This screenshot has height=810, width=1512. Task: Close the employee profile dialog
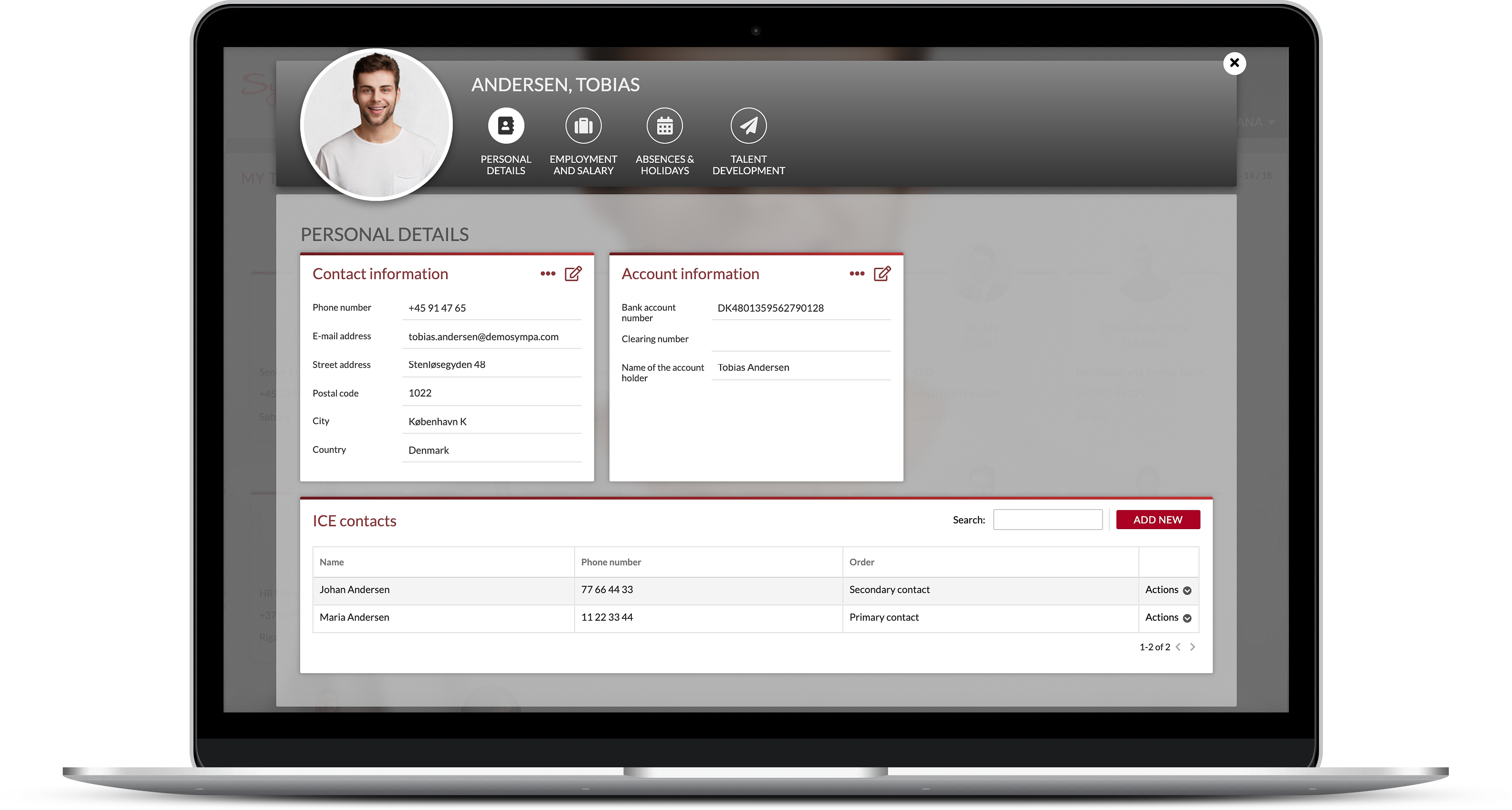tap(1234, 63)
